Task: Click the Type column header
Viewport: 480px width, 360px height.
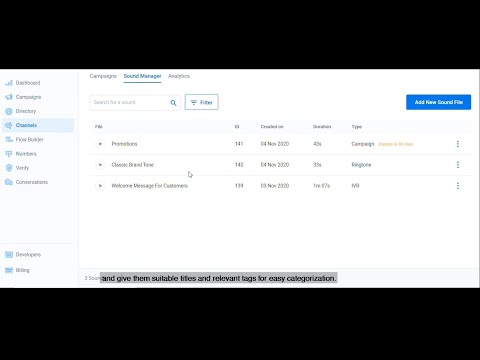Action: 357,127
